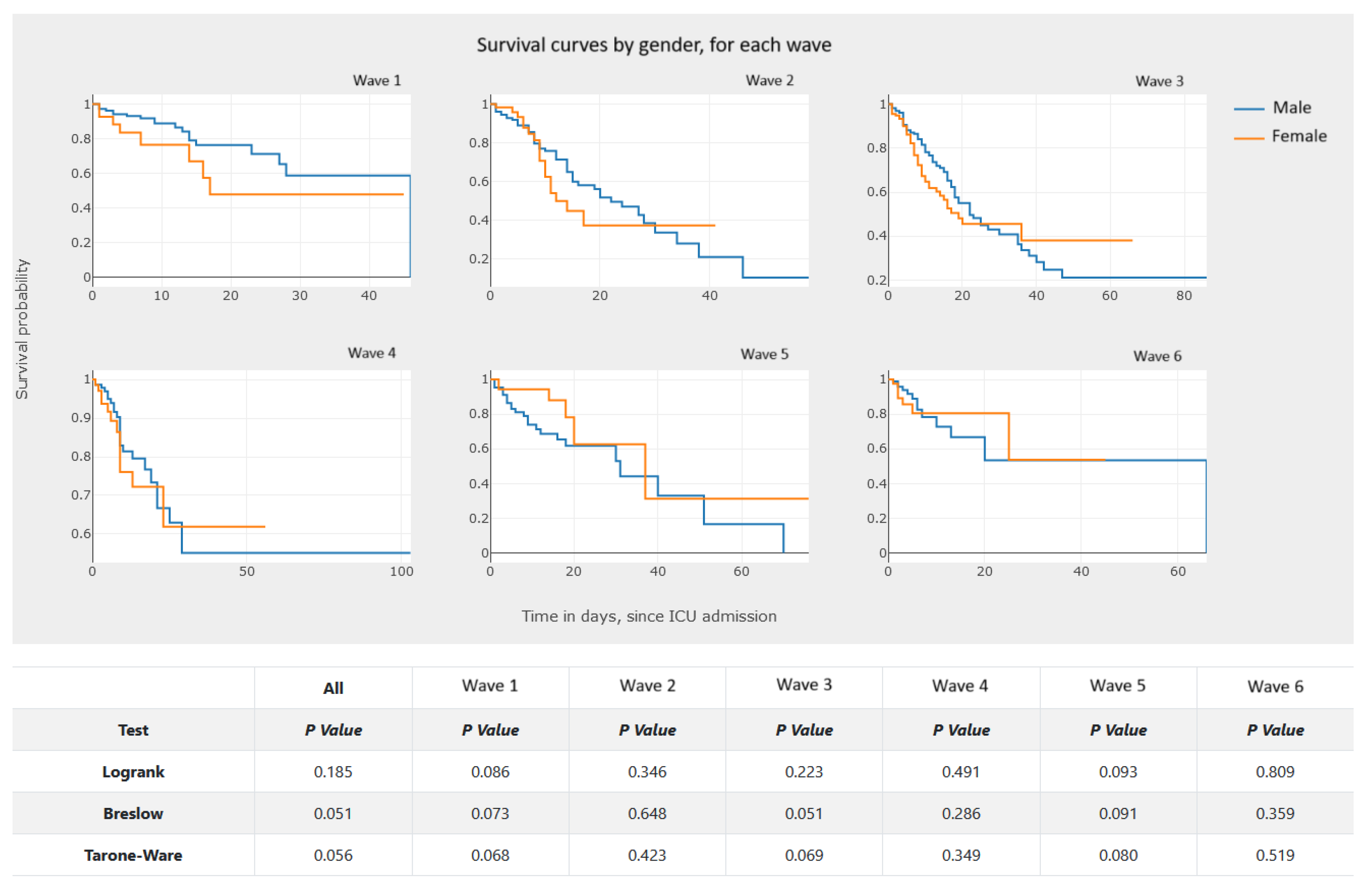This screenshot has width=1372, height=886.
Task: Click the 'Test' header cell in table
Action: (134, 729)
